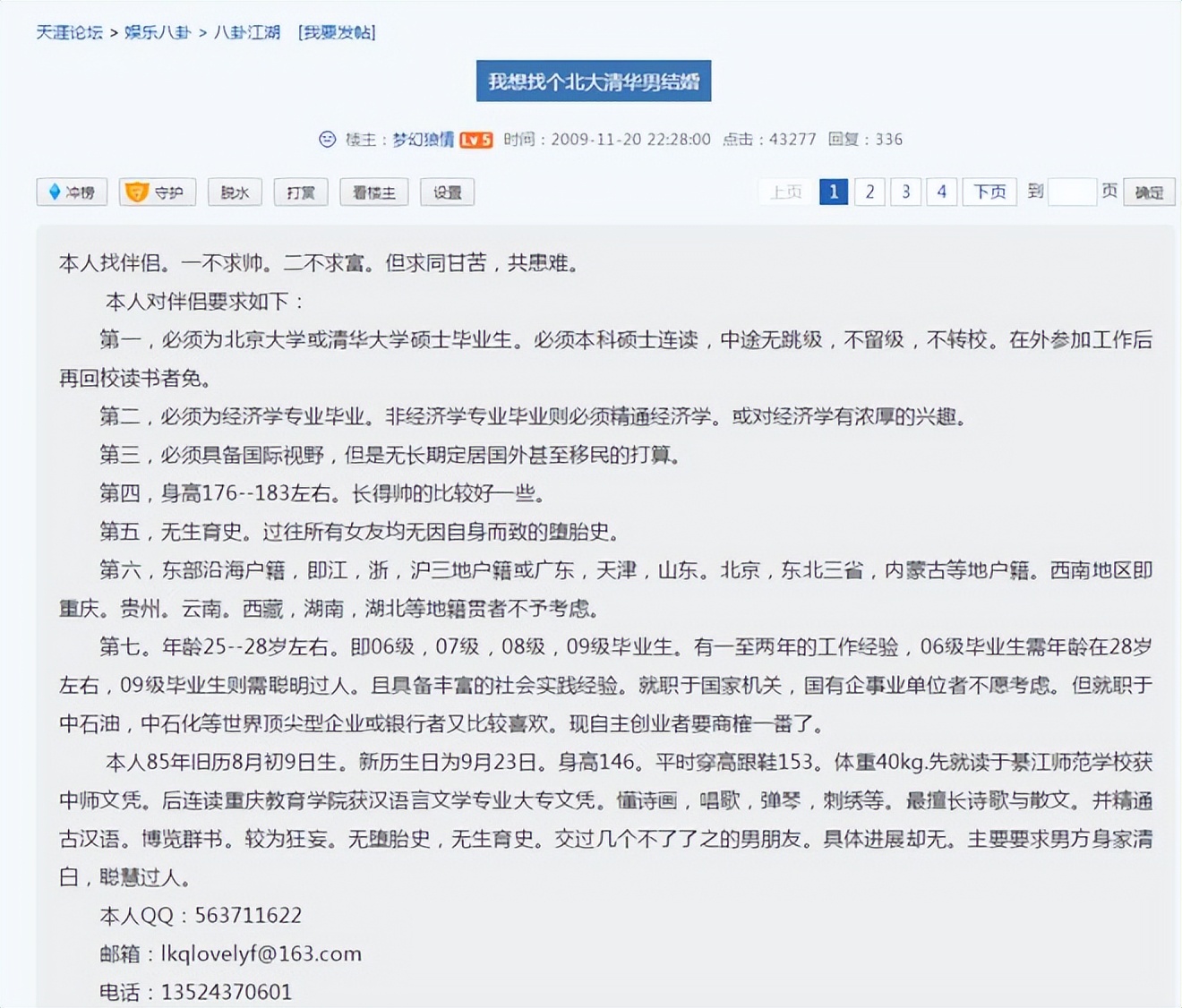Jump to page 4 of replies
Screen dimensions: 1182x1008
941,192
